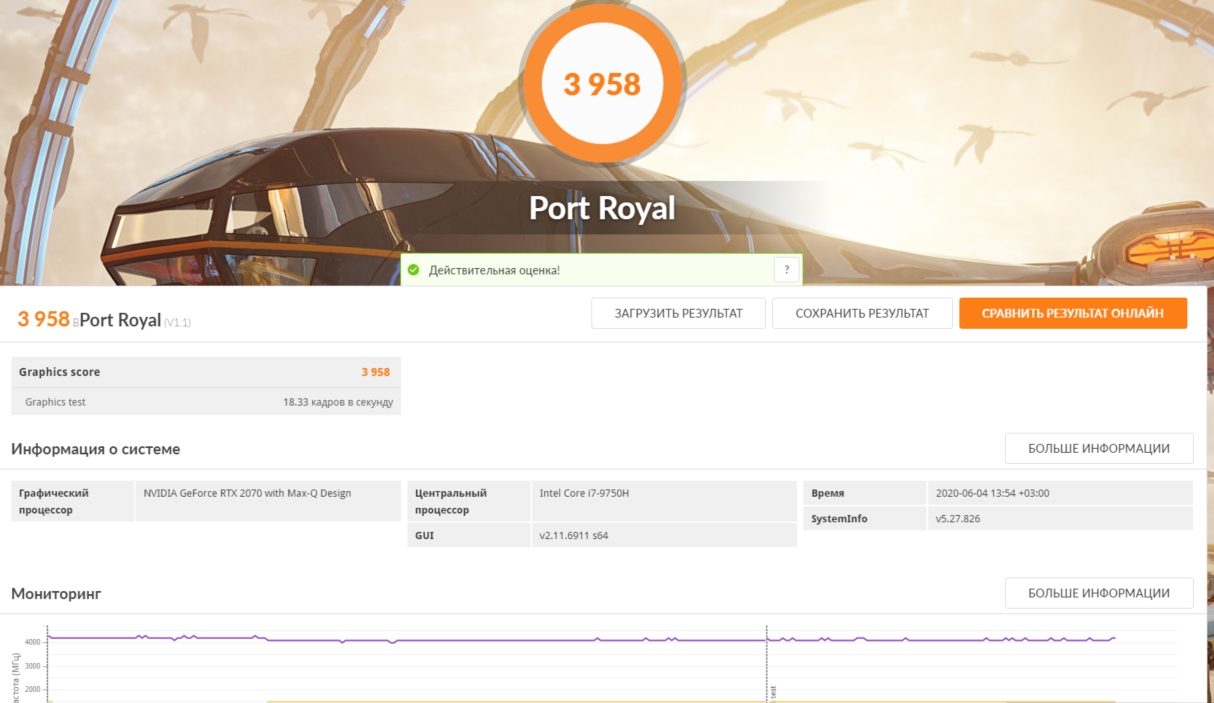Click 'Графический процессор' label
Screen dimensions: 1214x703
[54, 501]
